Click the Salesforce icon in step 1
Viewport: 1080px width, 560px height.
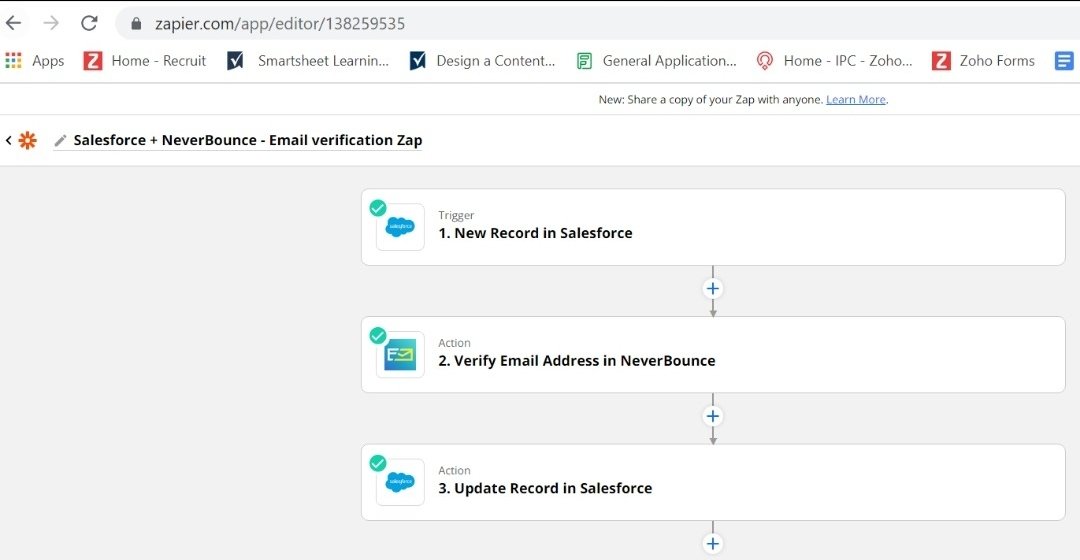400,227
